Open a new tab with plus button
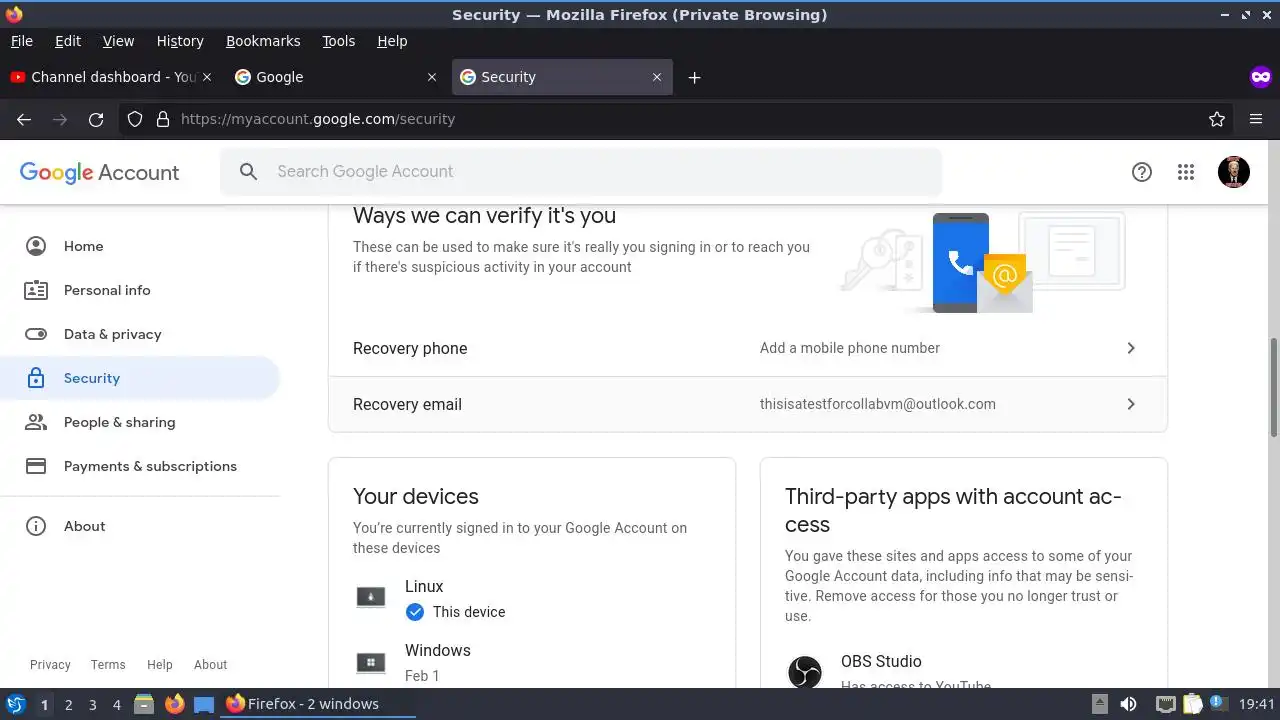1280x720 pixels. [x=694, y=77]
